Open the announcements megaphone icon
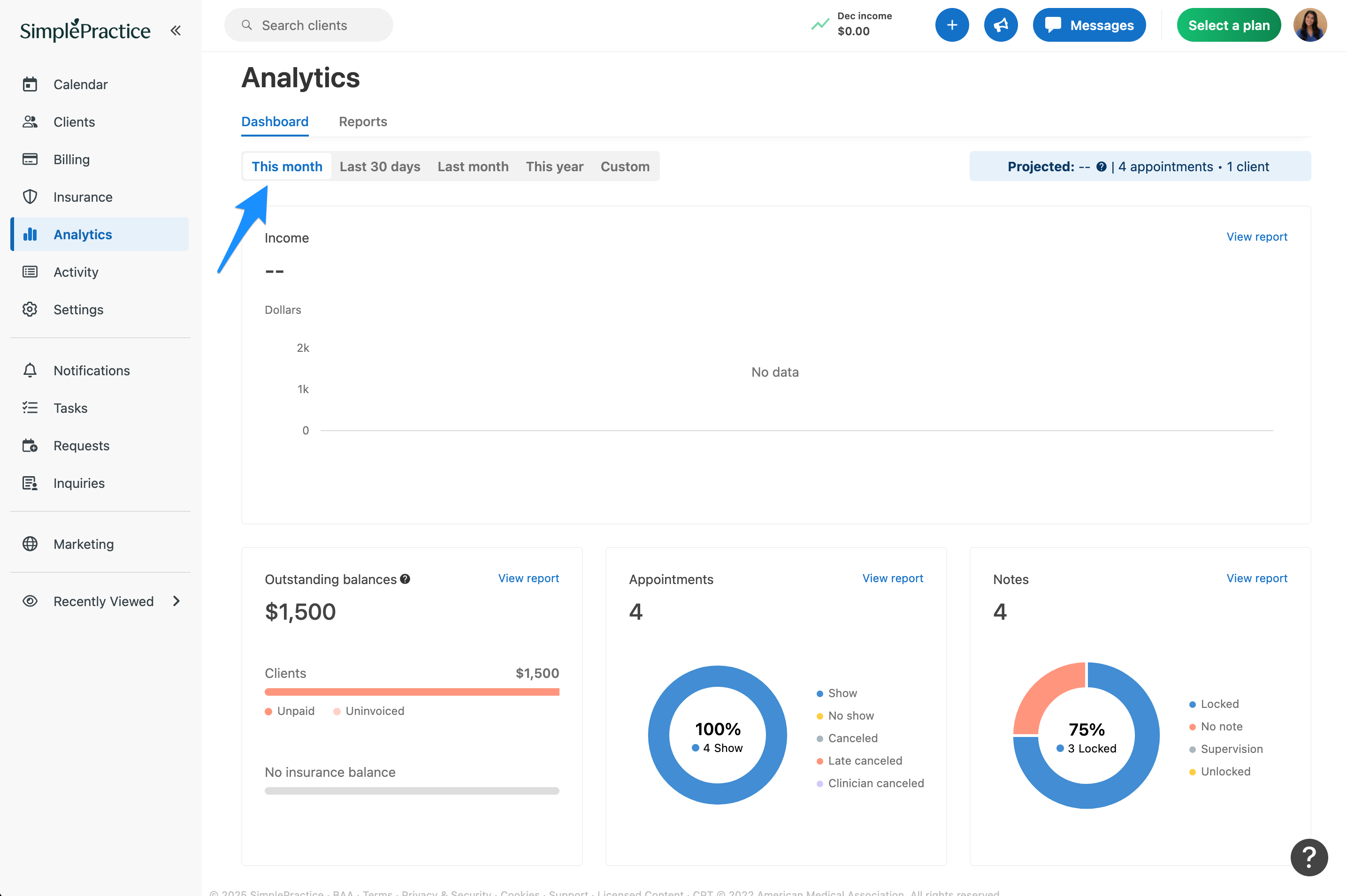The image size is (1347, 896). [x=1001, y=24]
